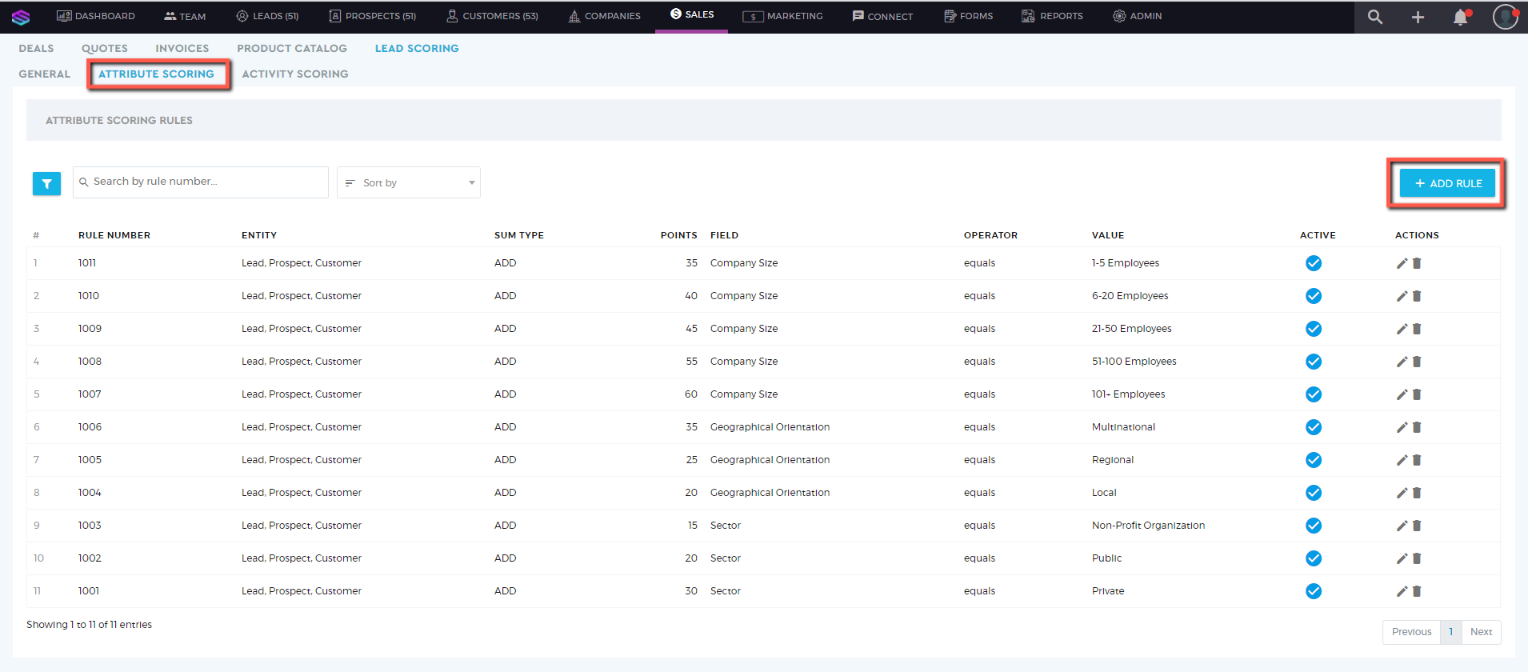
Task: Delete rule 1005 with trash icon
Action: [1417, 460]
